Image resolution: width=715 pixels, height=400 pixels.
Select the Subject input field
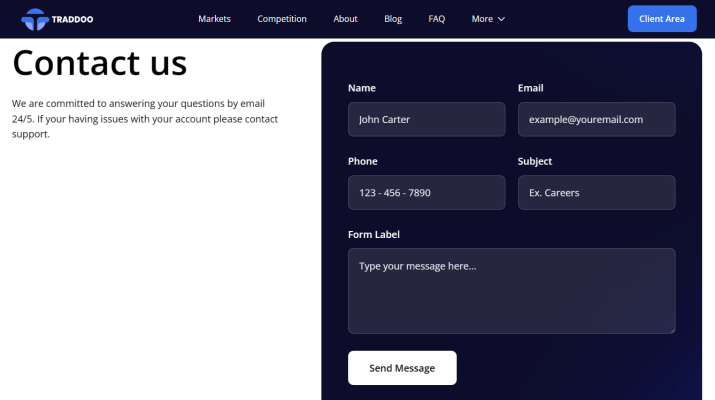(x=596, y=192)
